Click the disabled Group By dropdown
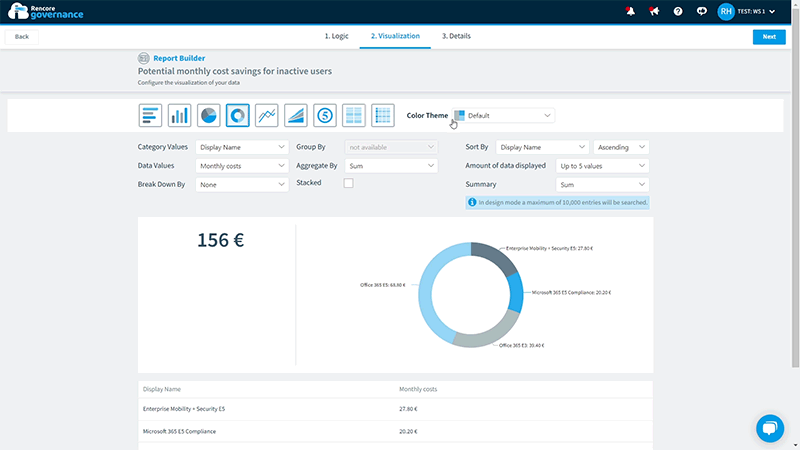The width and height of the screenshot is (800, 450). click(391, 147)
